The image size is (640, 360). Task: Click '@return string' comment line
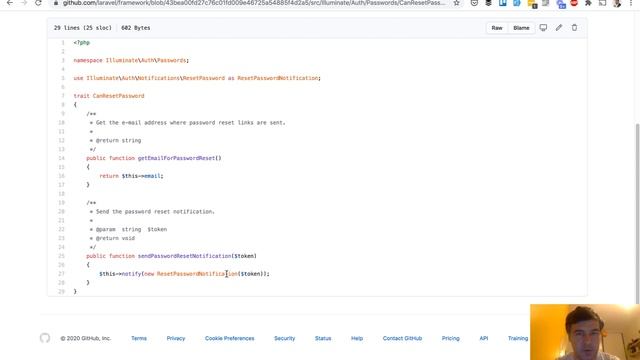(x=118, y=140)
